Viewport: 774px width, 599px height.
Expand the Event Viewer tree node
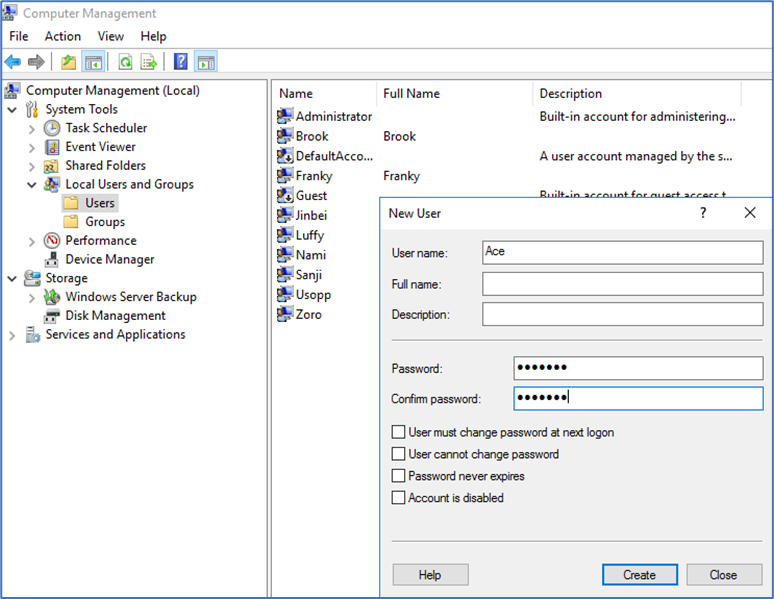[x=32, y=147]
